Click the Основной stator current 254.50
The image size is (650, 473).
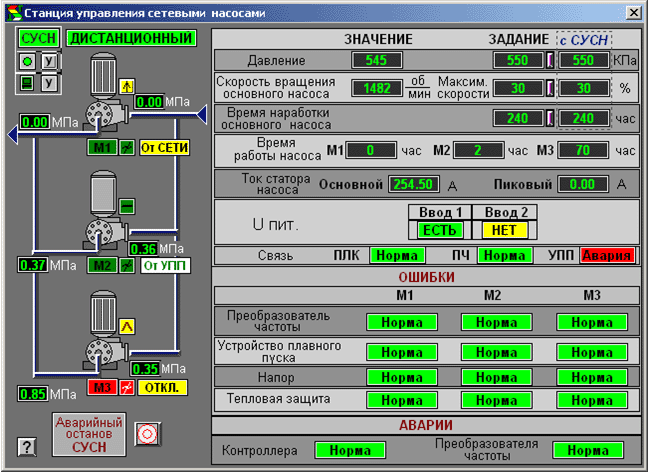[414, 184]
